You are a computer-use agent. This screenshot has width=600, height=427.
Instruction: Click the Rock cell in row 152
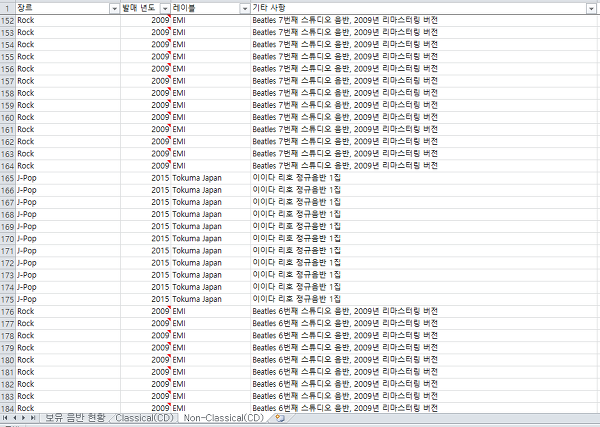coord(68,21)
